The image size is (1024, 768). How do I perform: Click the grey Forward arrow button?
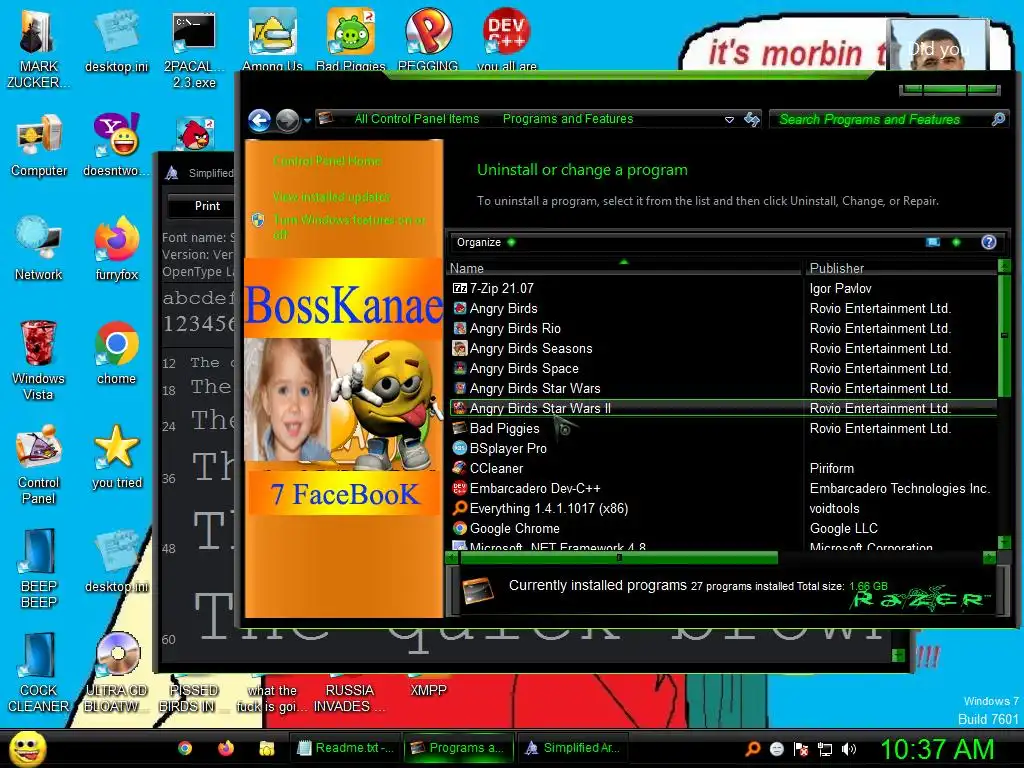(287, 120)
